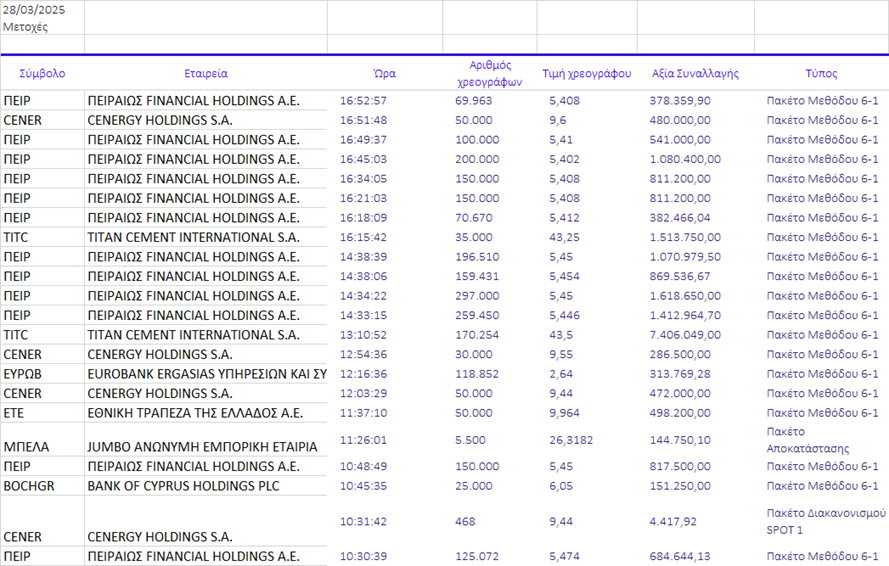Select BANK OF CYPRUS HOLDINGS PLC cell

click(x=184, y=486)
